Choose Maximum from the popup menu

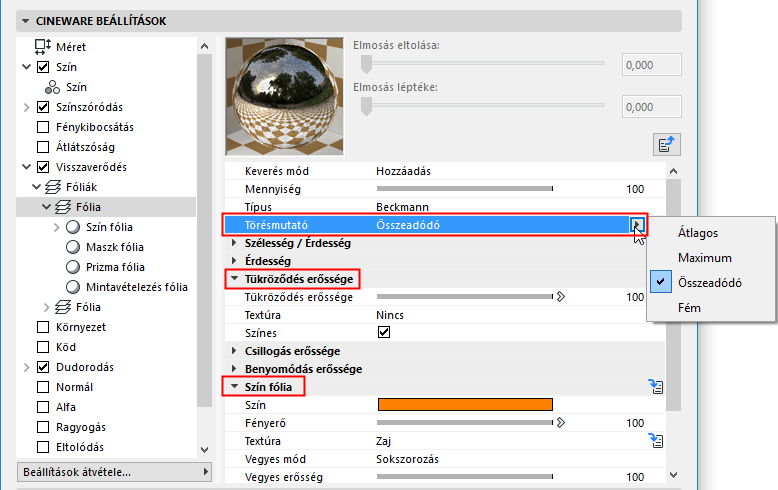point(705,258)
